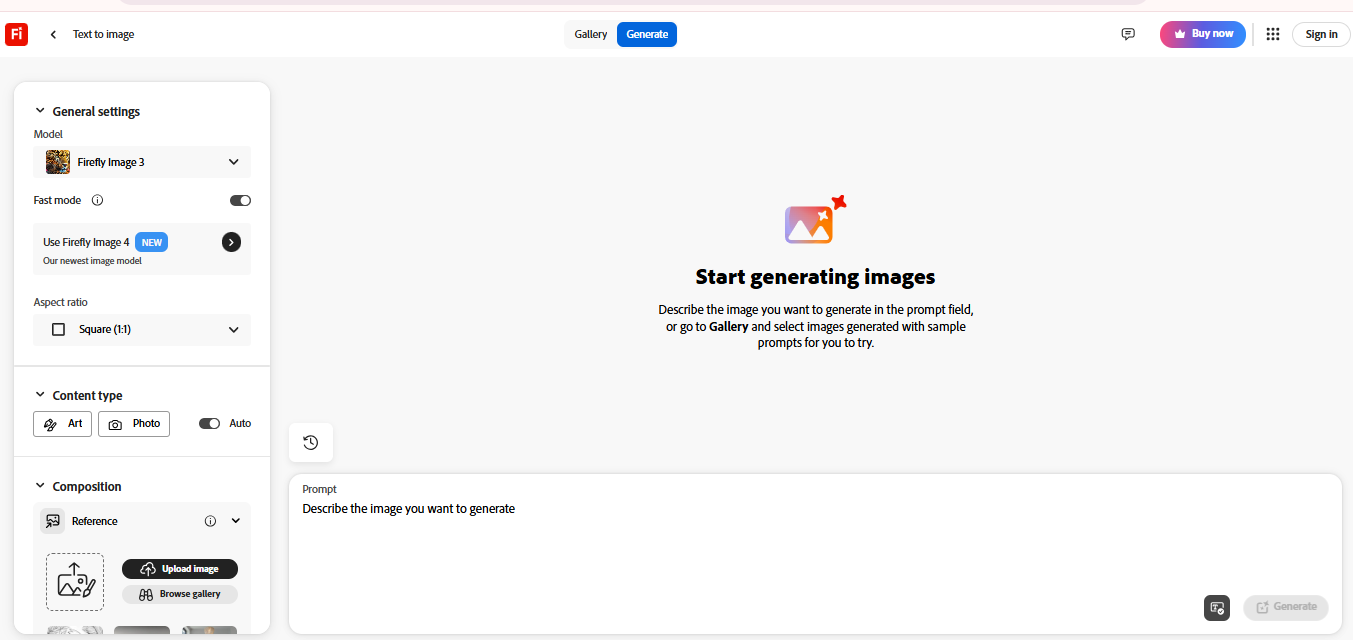The image size is (1353, 640).
Task: Open the Square (1:1) aspect ratio dropdown
Action: [x=142, y=330]
